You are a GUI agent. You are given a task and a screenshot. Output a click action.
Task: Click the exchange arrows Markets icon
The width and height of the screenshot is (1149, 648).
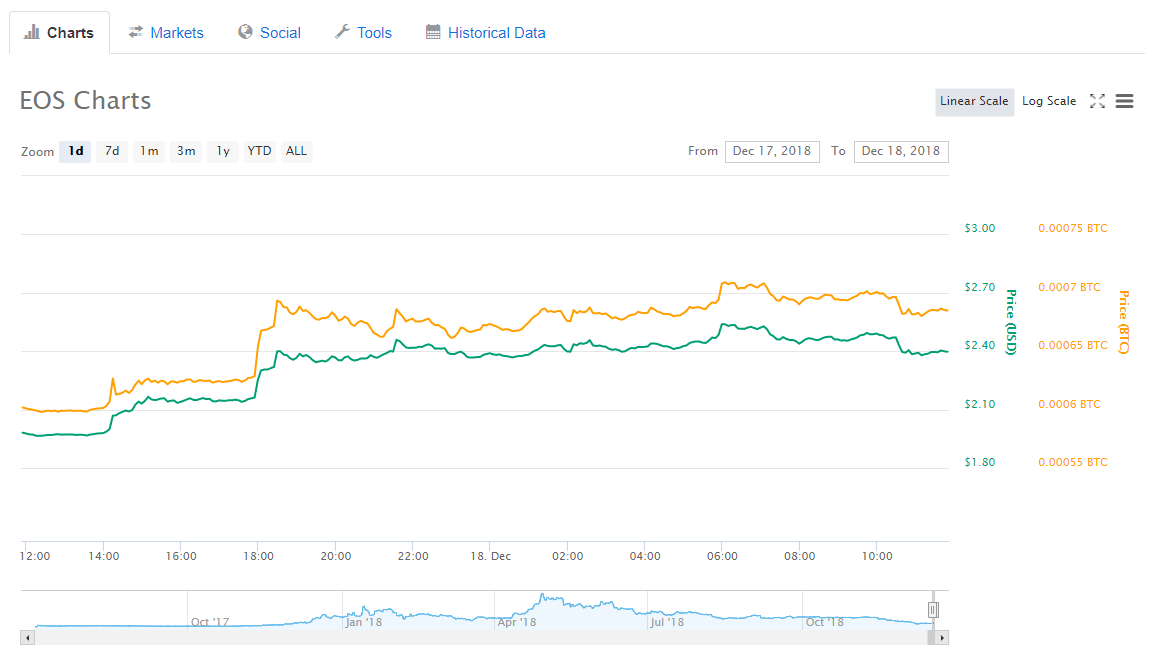(136, 32)
